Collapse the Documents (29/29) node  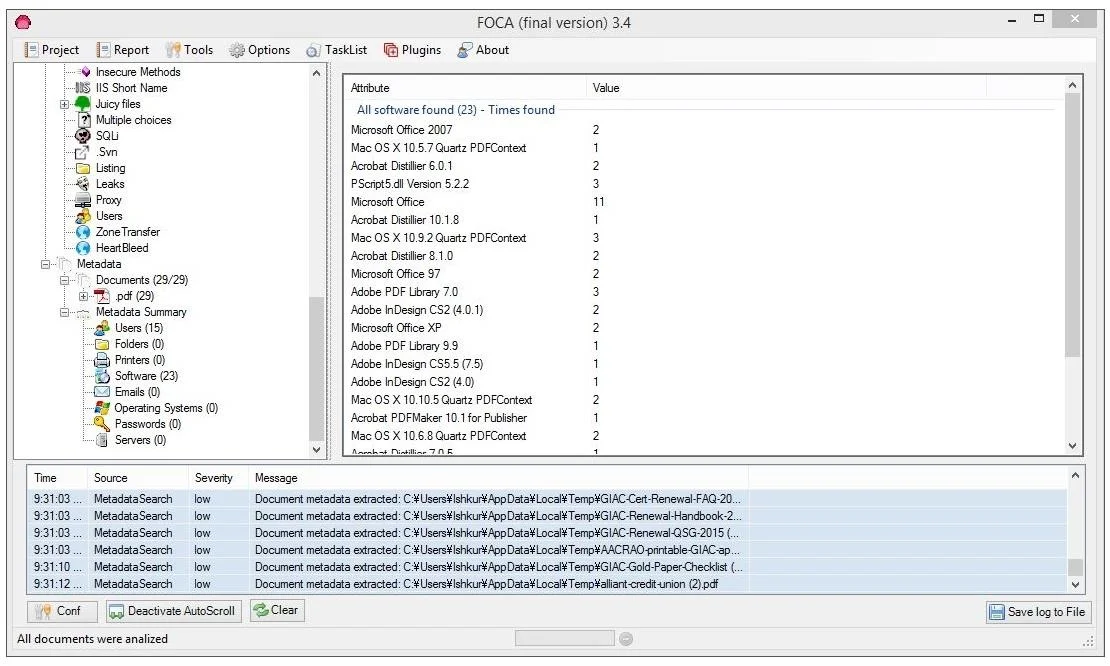tap(64, 280)
